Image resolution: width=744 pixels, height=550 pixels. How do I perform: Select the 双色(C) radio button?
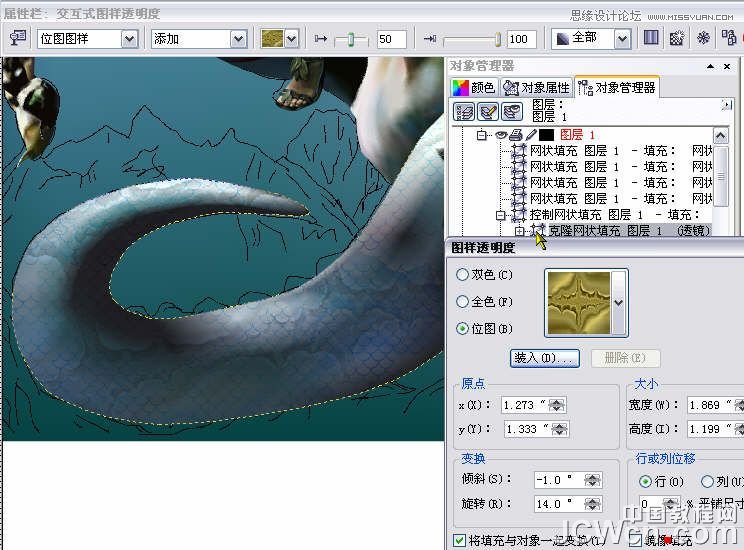[x=462, y=275]
